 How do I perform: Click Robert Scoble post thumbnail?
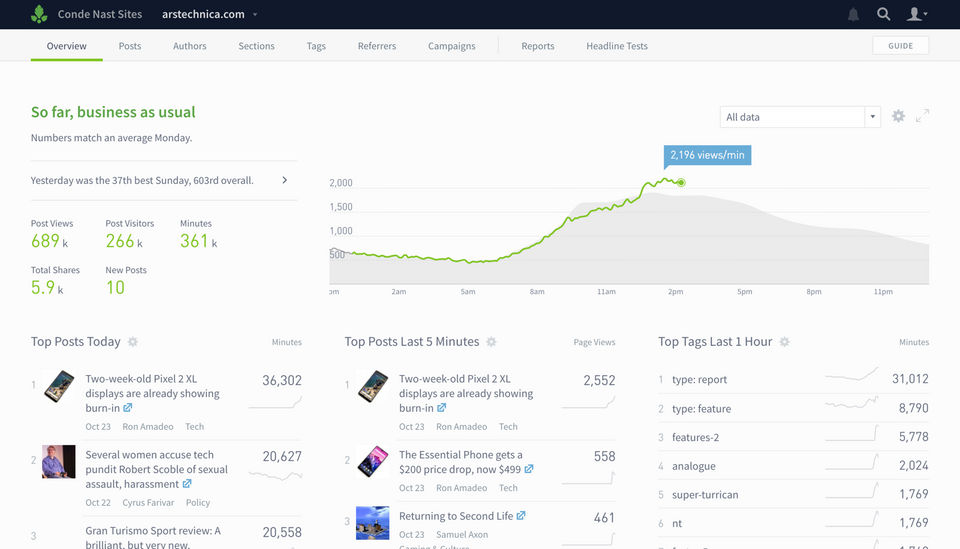click(59, 461)
